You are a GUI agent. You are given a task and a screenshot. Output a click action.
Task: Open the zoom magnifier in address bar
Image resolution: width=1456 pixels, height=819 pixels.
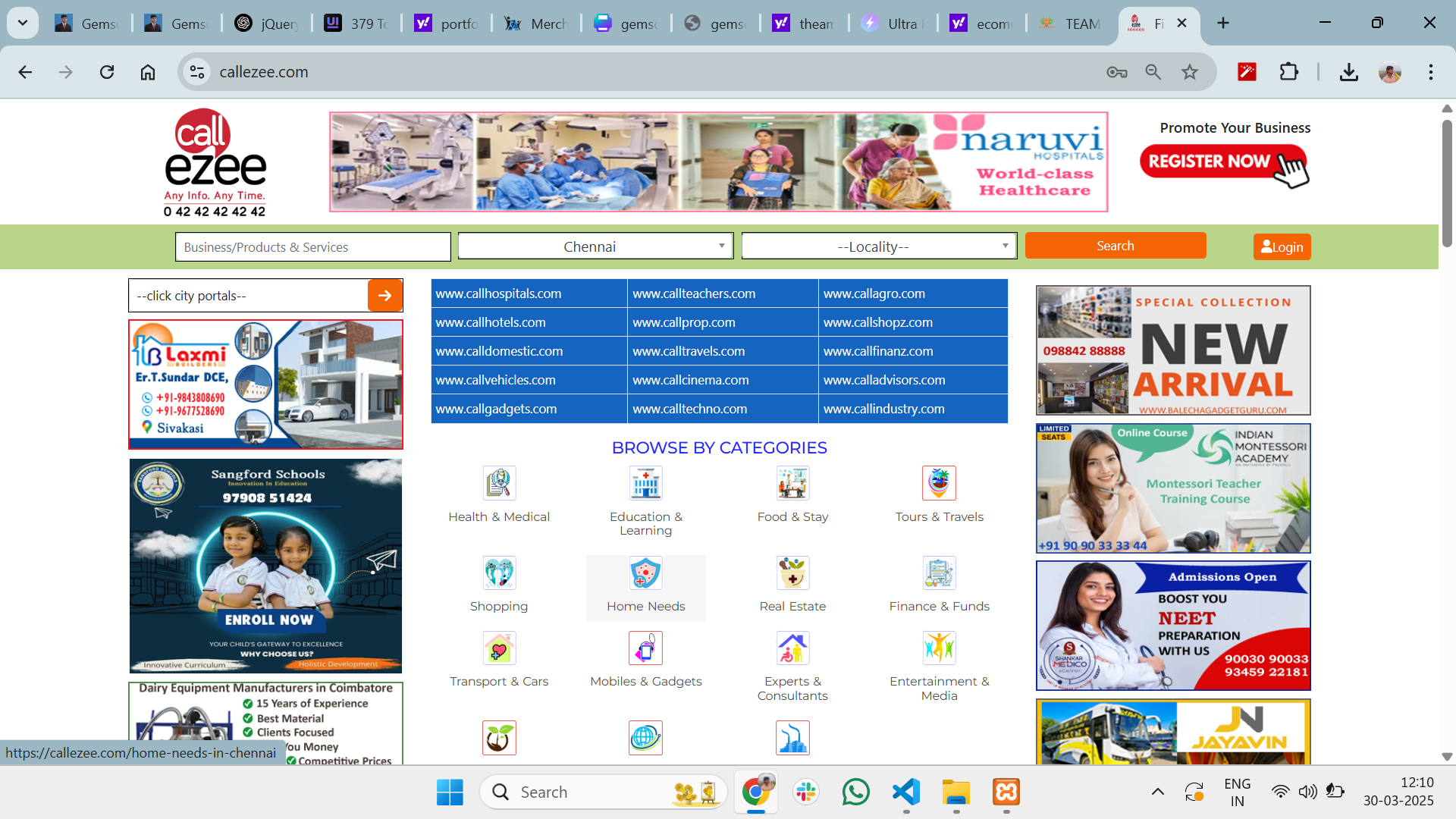pyautogui.click(x=1153, y=72)
